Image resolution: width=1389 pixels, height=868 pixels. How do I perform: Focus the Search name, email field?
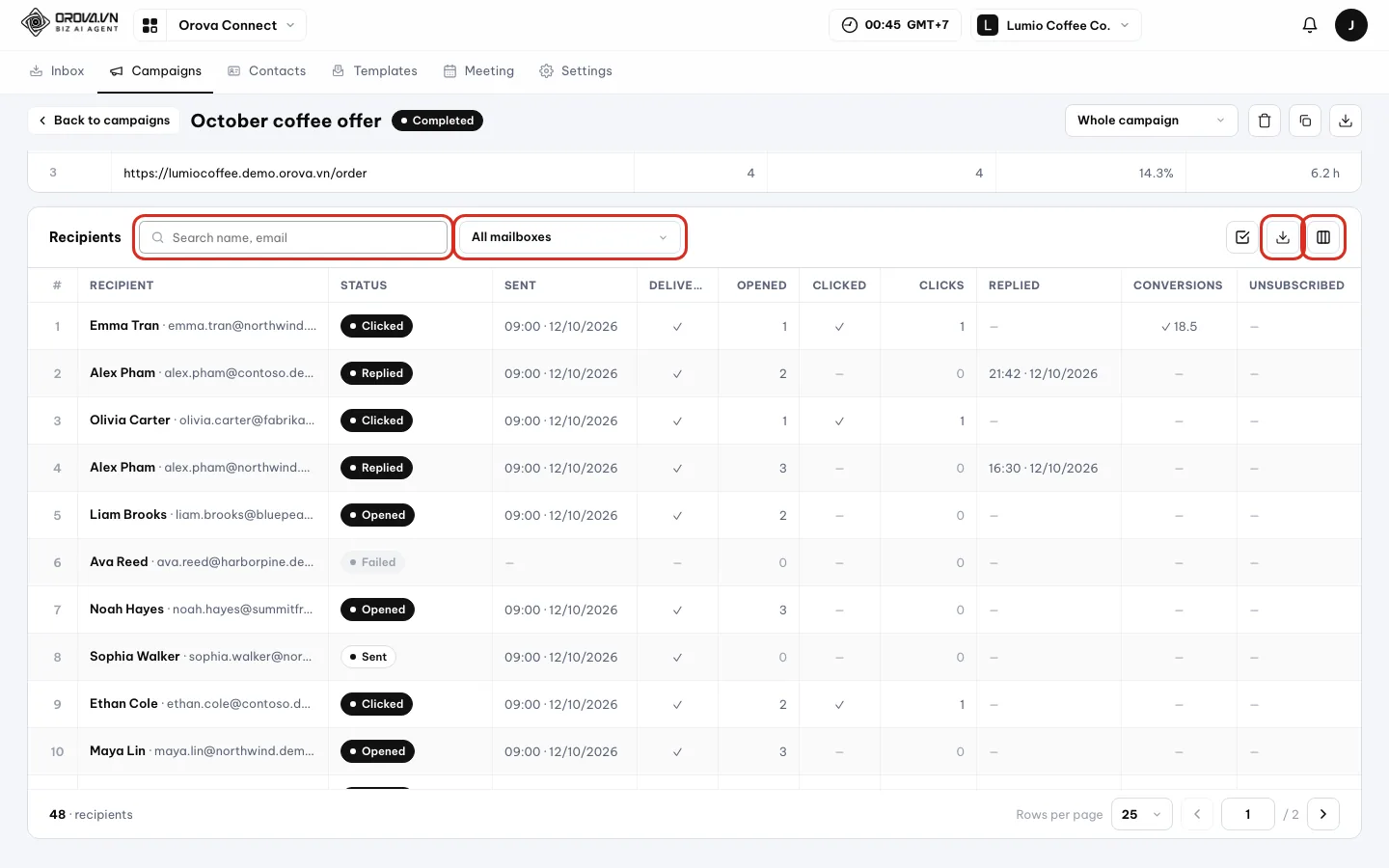[293, 237]
